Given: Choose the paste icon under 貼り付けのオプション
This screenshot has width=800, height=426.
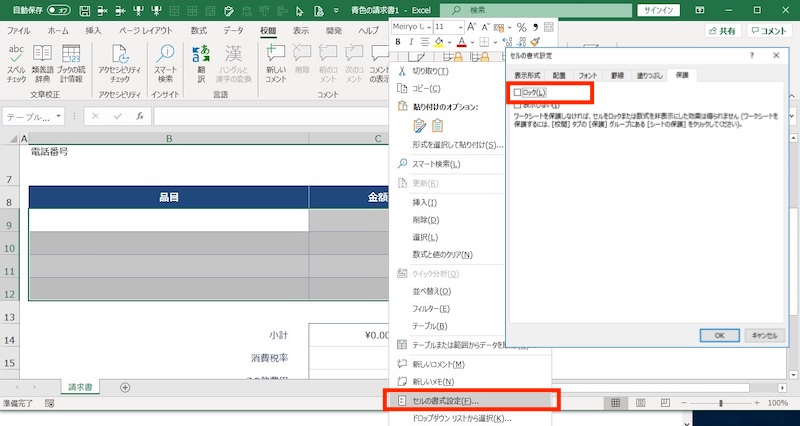Looking at the screenshot, I should coord(437,125).
